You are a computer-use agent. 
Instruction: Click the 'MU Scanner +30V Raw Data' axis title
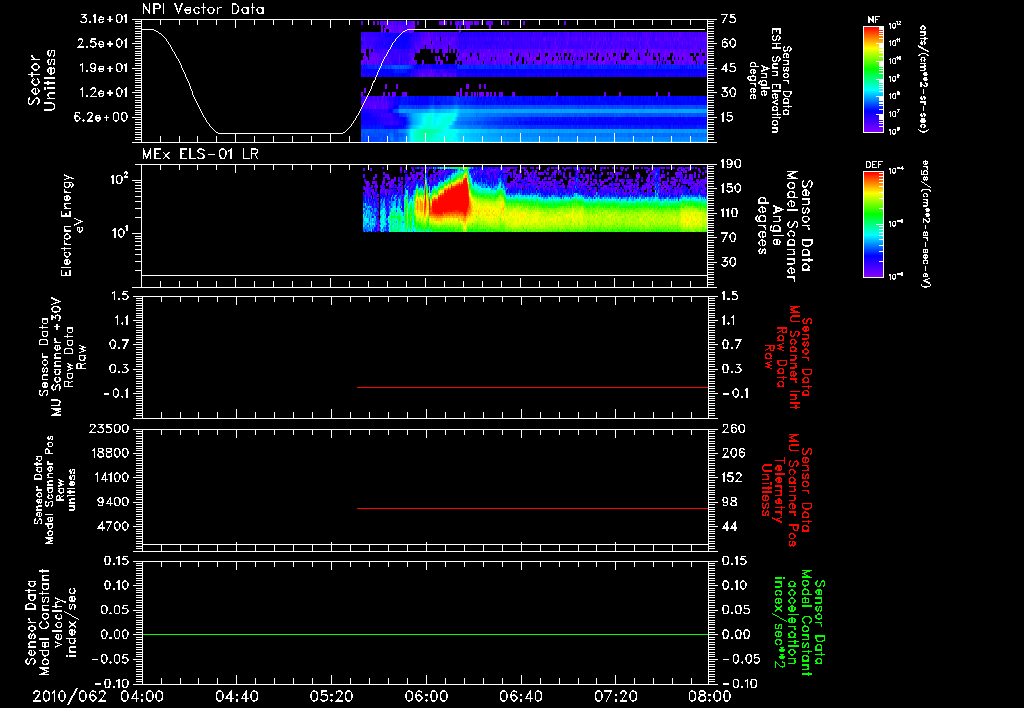click(62, 357)
